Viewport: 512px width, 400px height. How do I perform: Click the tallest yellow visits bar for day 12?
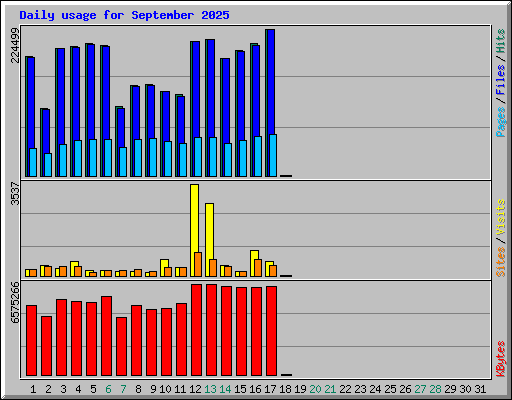[x=195, y=218]
